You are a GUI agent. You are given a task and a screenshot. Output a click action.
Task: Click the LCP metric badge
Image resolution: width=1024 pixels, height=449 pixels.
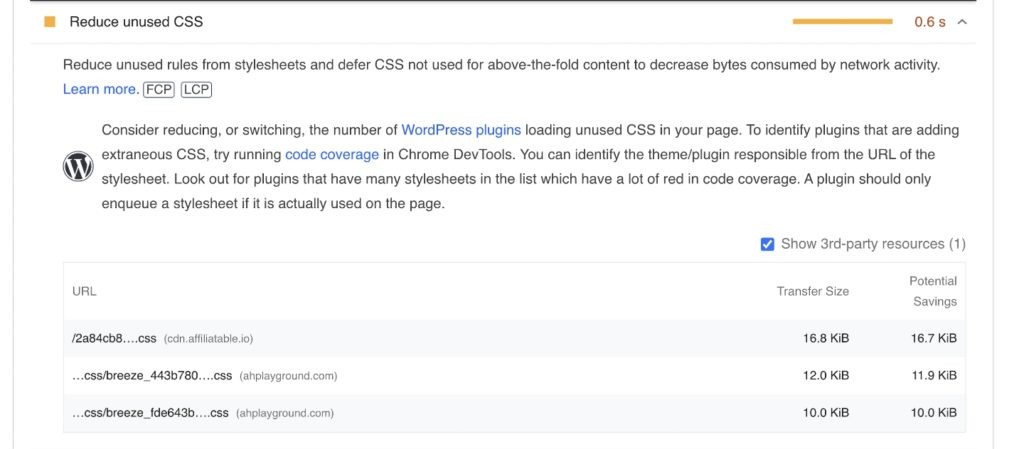196,90
